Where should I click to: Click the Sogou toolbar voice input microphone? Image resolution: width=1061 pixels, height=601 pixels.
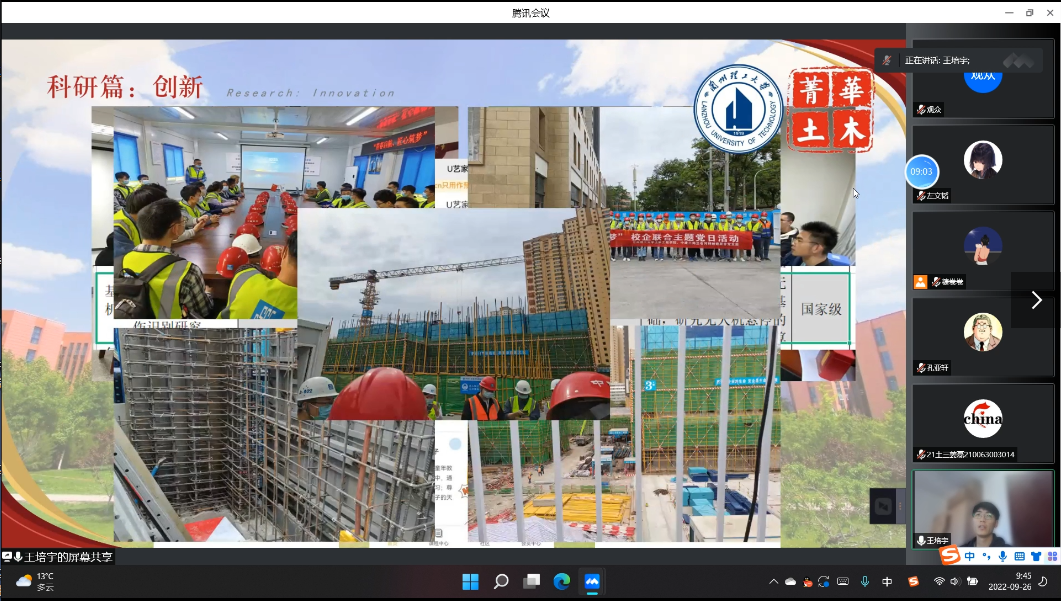click(x=1002, y=556)
